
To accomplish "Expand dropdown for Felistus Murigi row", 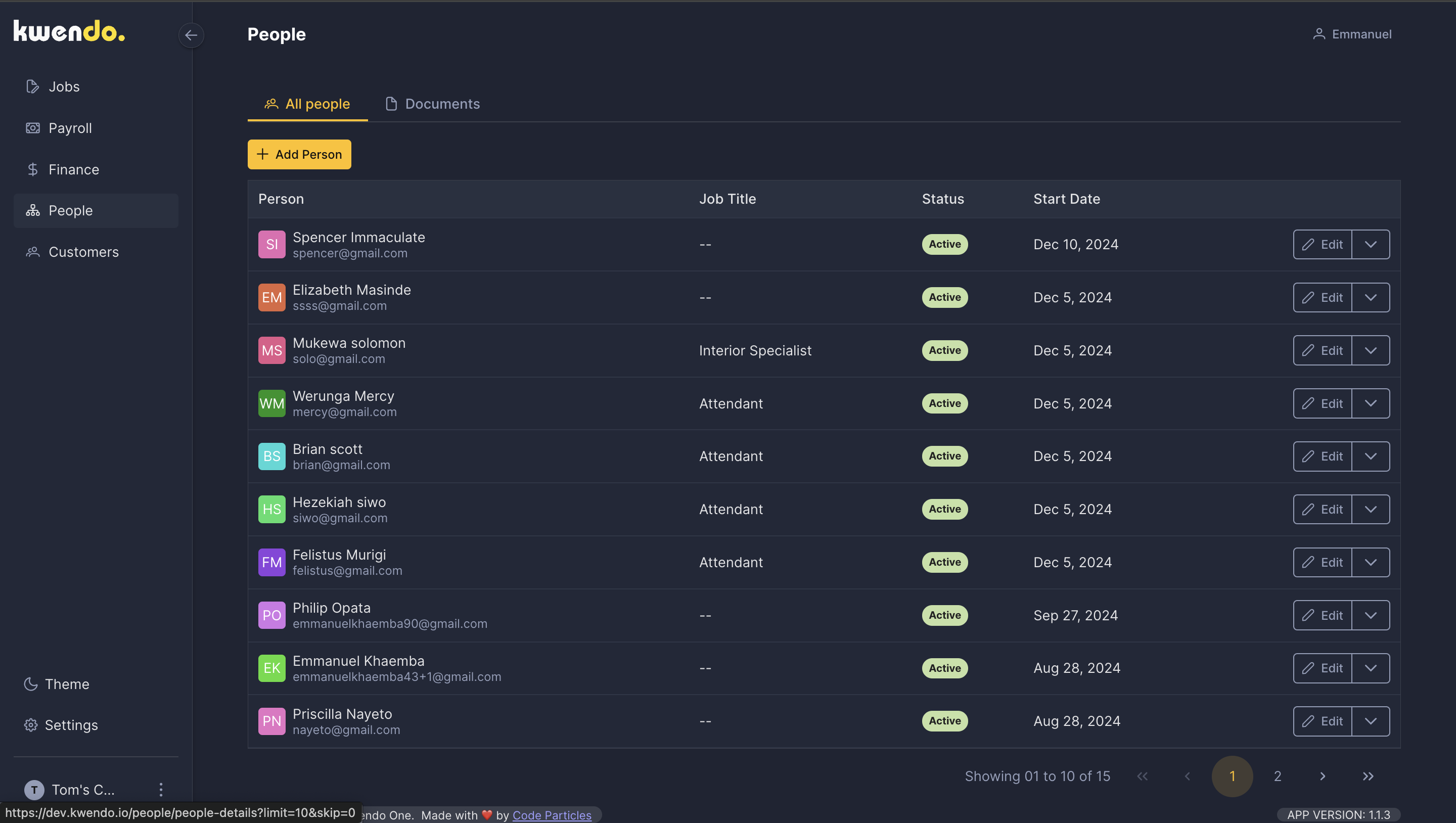I will (1371, 563).
